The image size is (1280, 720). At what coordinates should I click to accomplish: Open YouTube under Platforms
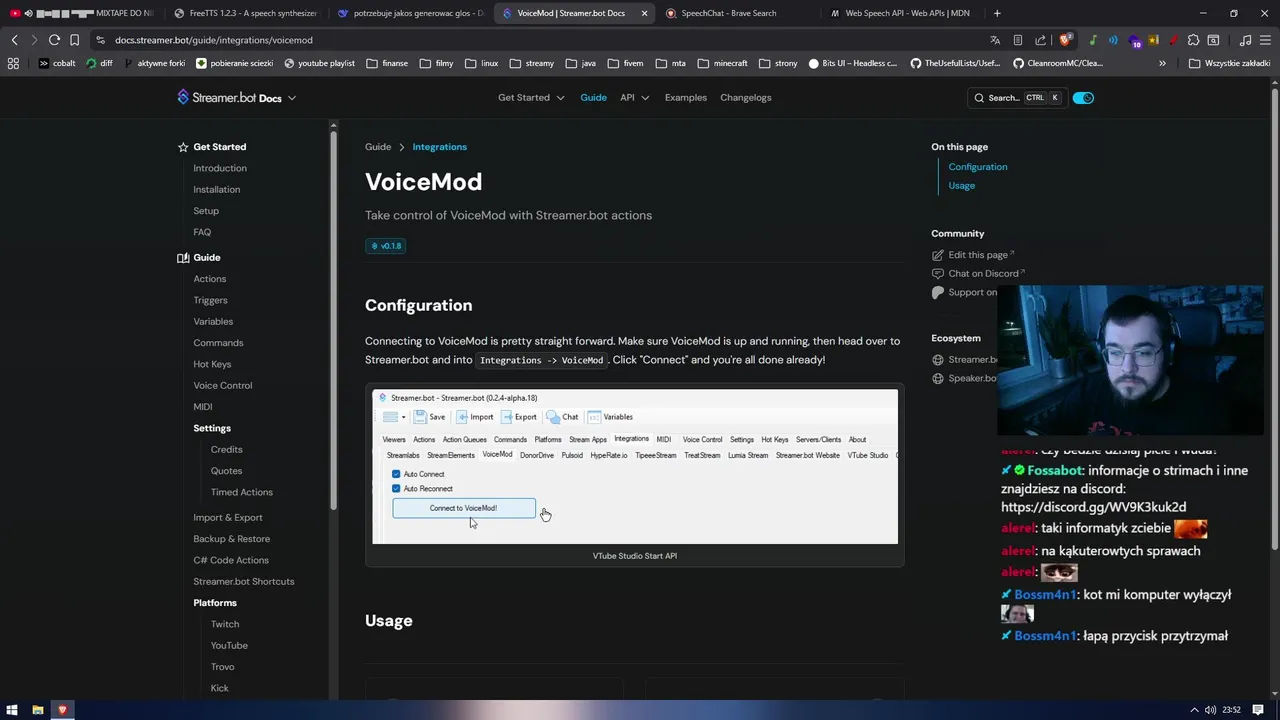coord(229,646)
